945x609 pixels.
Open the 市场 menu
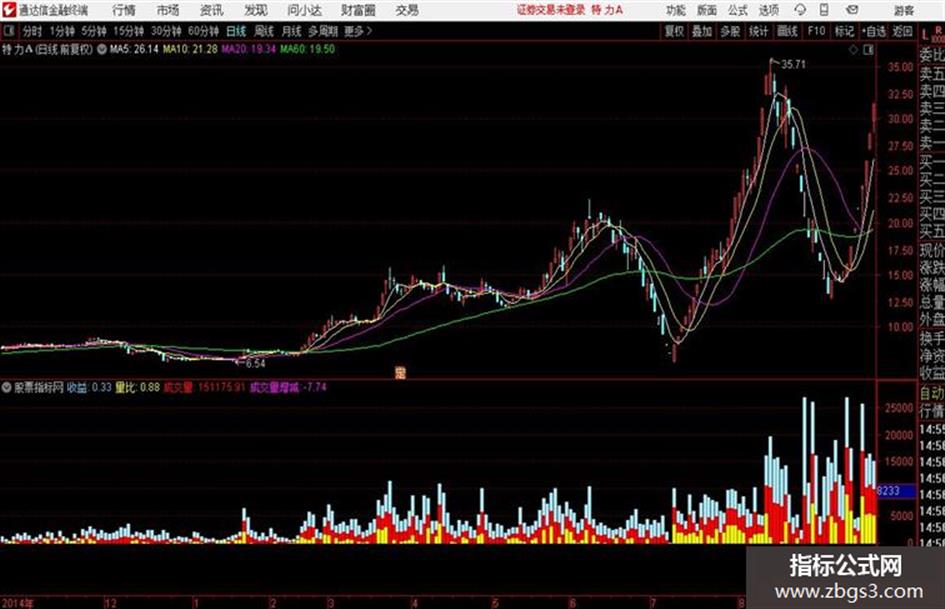click(168, 10)
